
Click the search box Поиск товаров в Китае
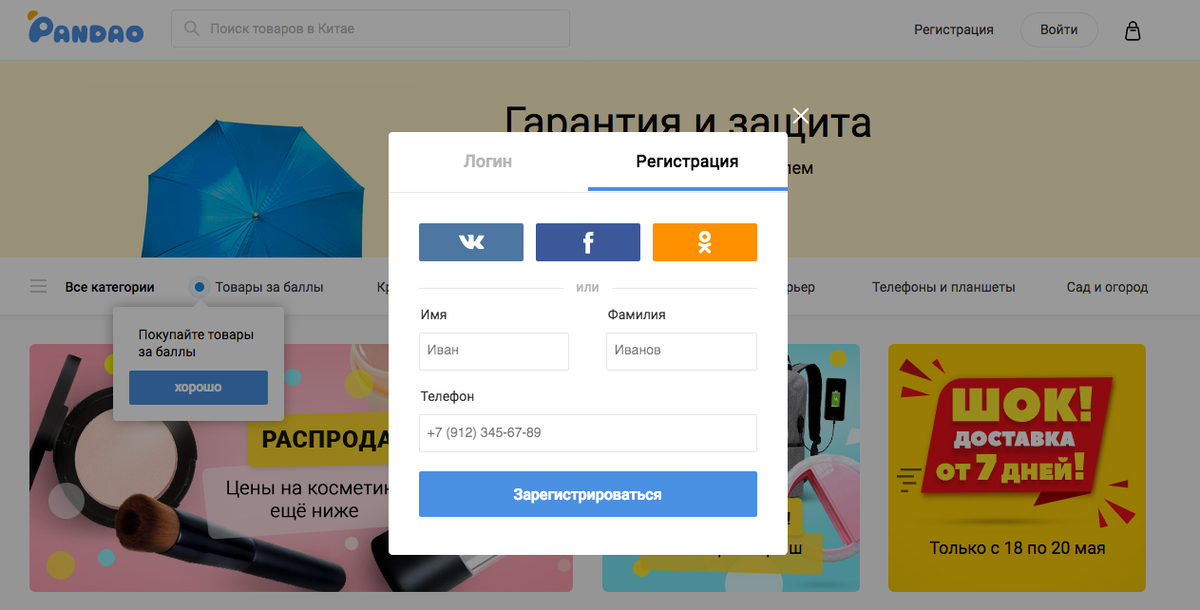tap(371, 29)
